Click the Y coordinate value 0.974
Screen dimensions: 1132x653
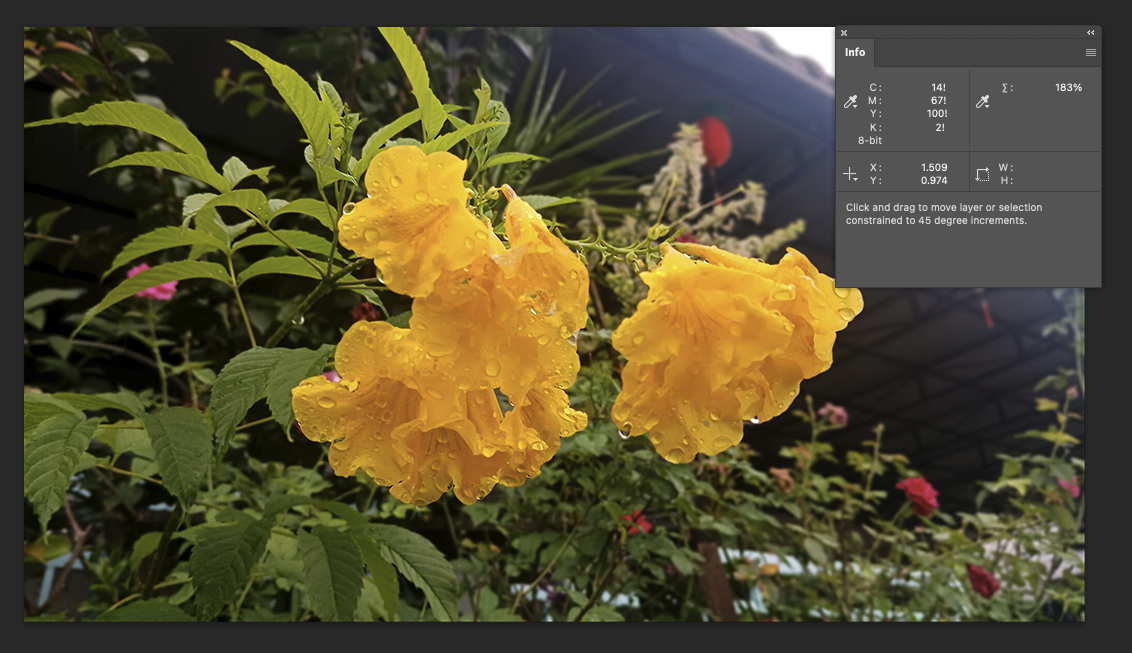click(933, 181)
